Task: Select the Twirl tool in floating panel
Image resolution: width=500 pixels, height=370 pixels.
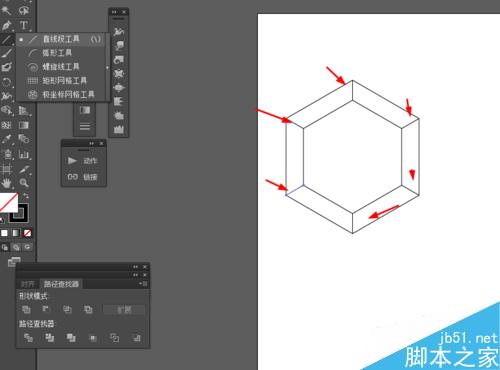Action: click(x=119, y=59)
